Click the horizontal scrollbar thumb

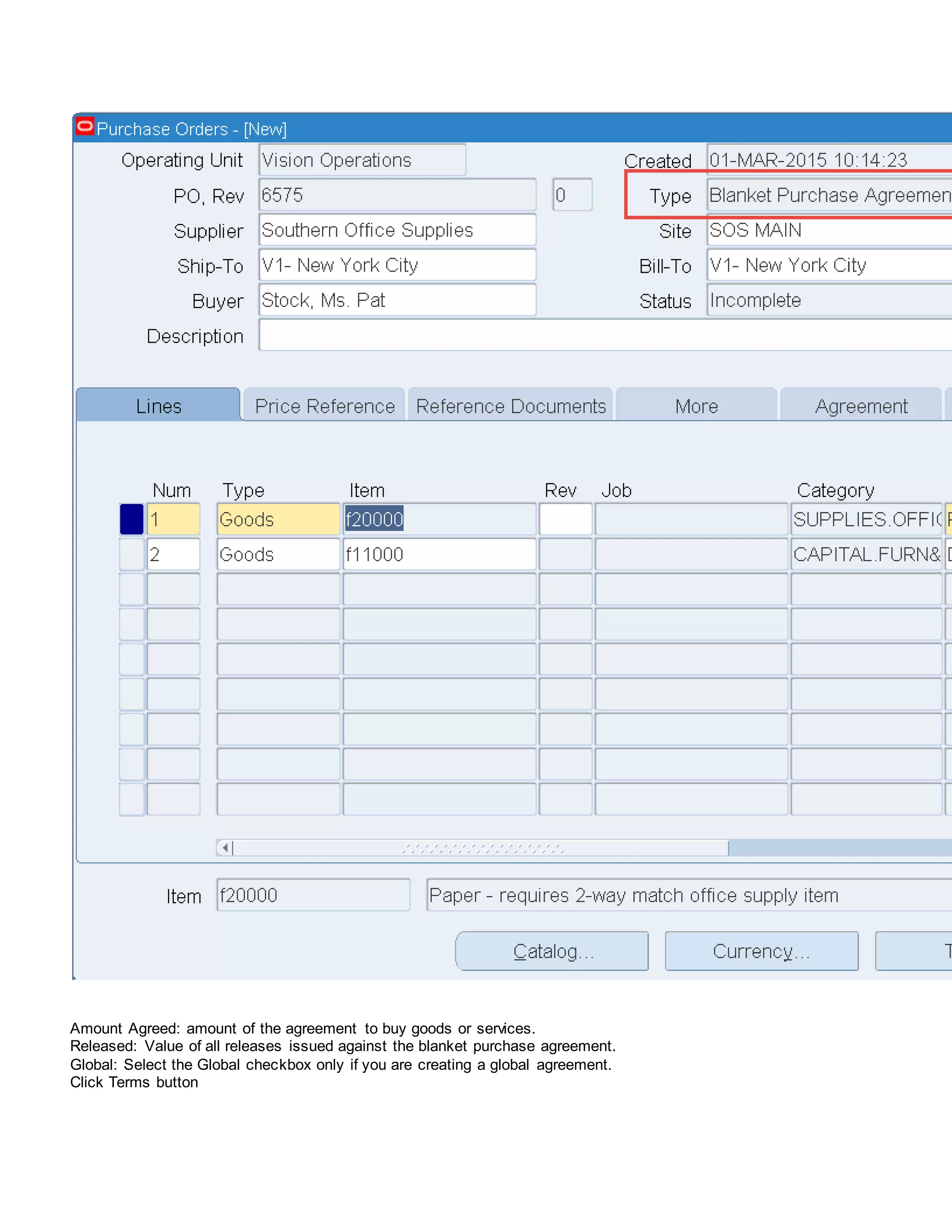click(481, 848)
